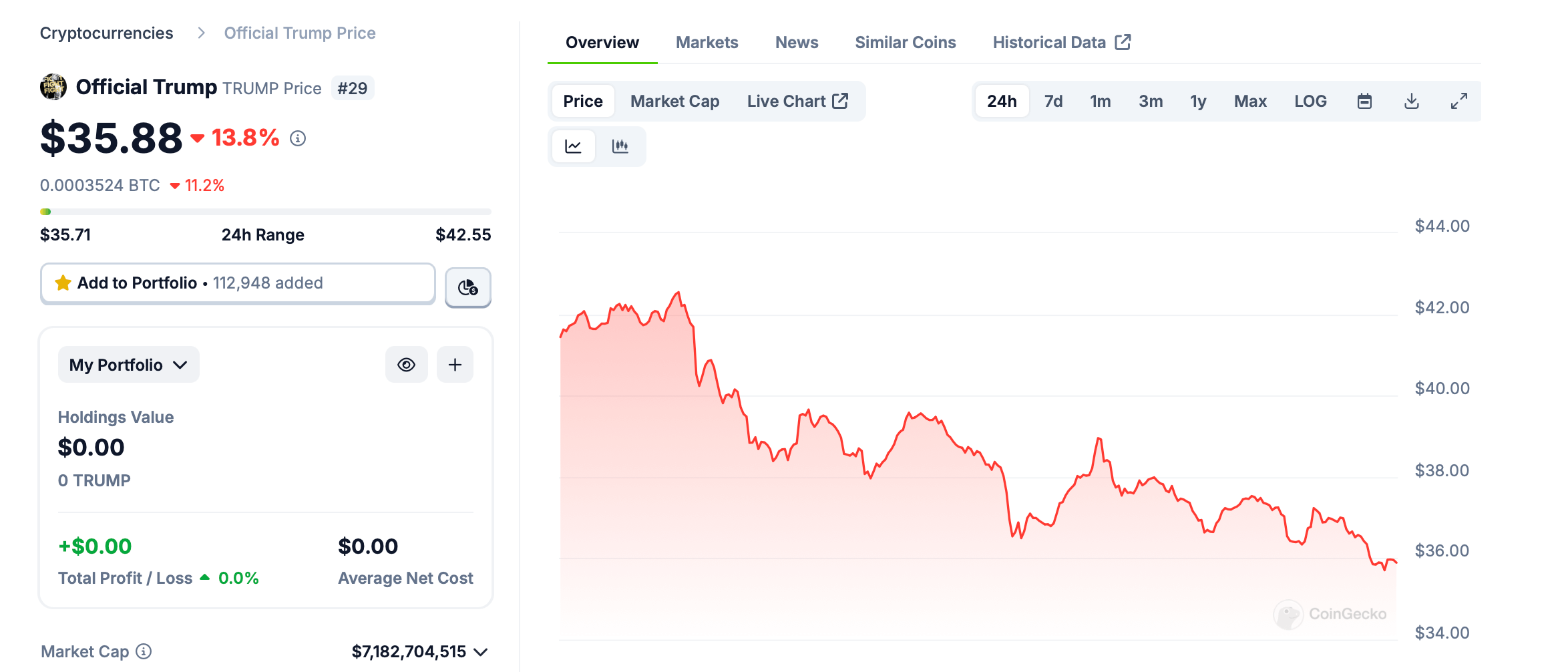Open the calendar date range picker
Screen dimensions: 1568x672
(x=1364, y=101)
